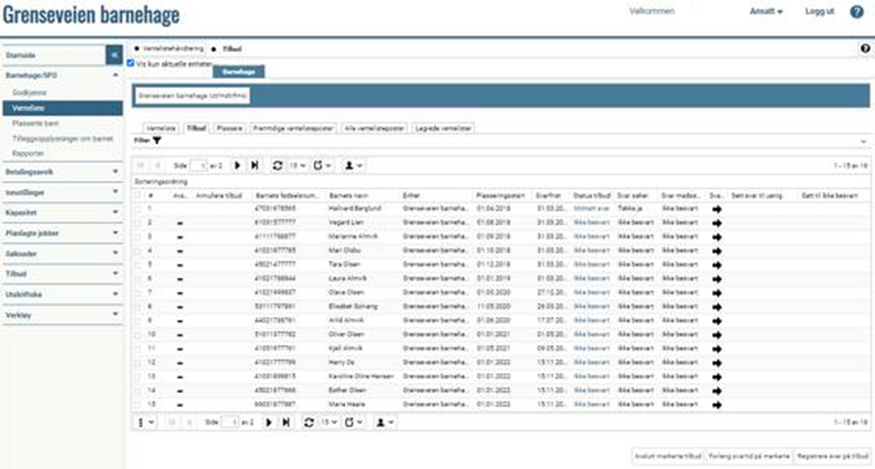Click the arrow icon in Halvard Berglund's row
The height and width of the screenshot is (469, 875).
(x=716, y=210)
